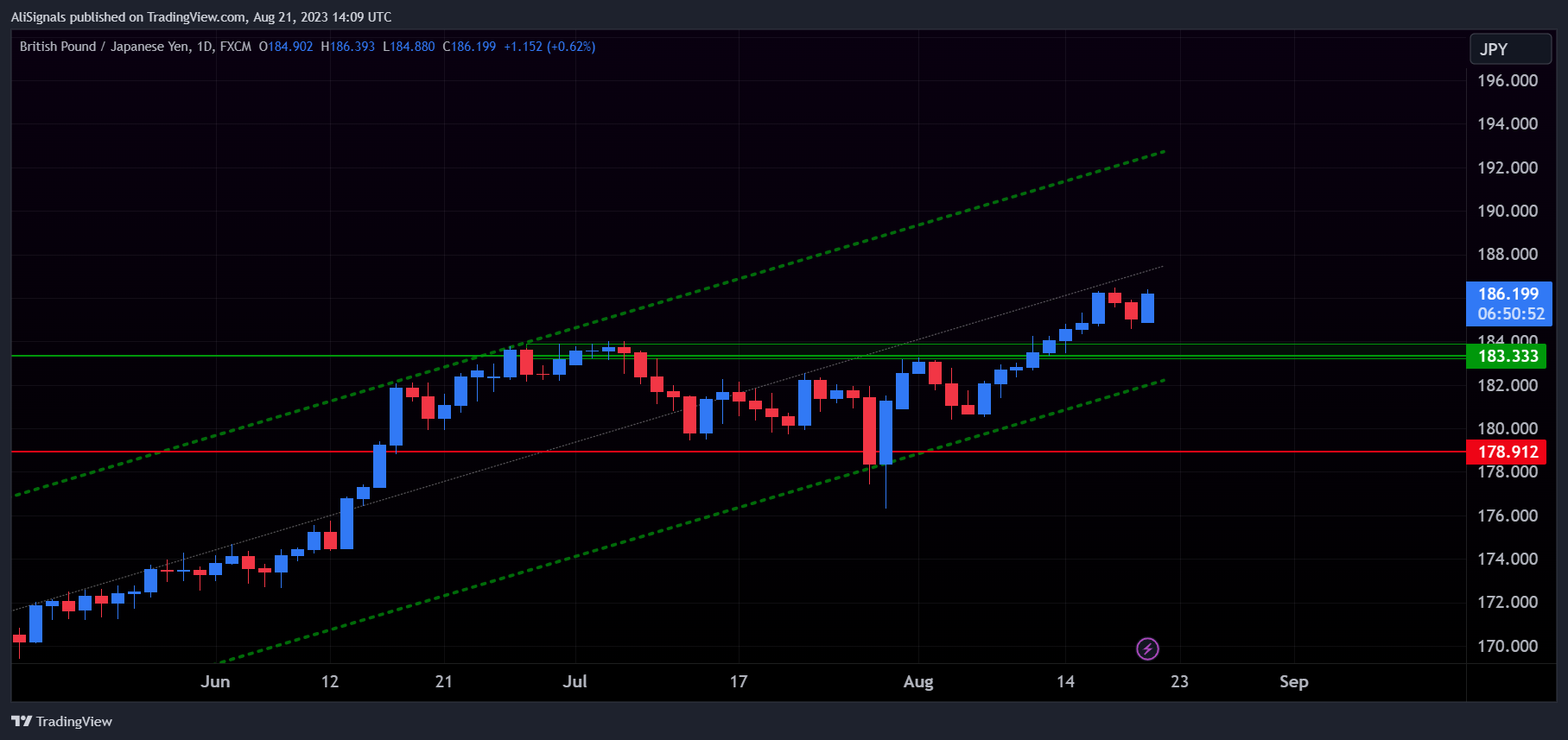Screen dimensions: 1568x740
Task: Click the purple lightning bolt event icon
Action: click(x=1147, y=648)
